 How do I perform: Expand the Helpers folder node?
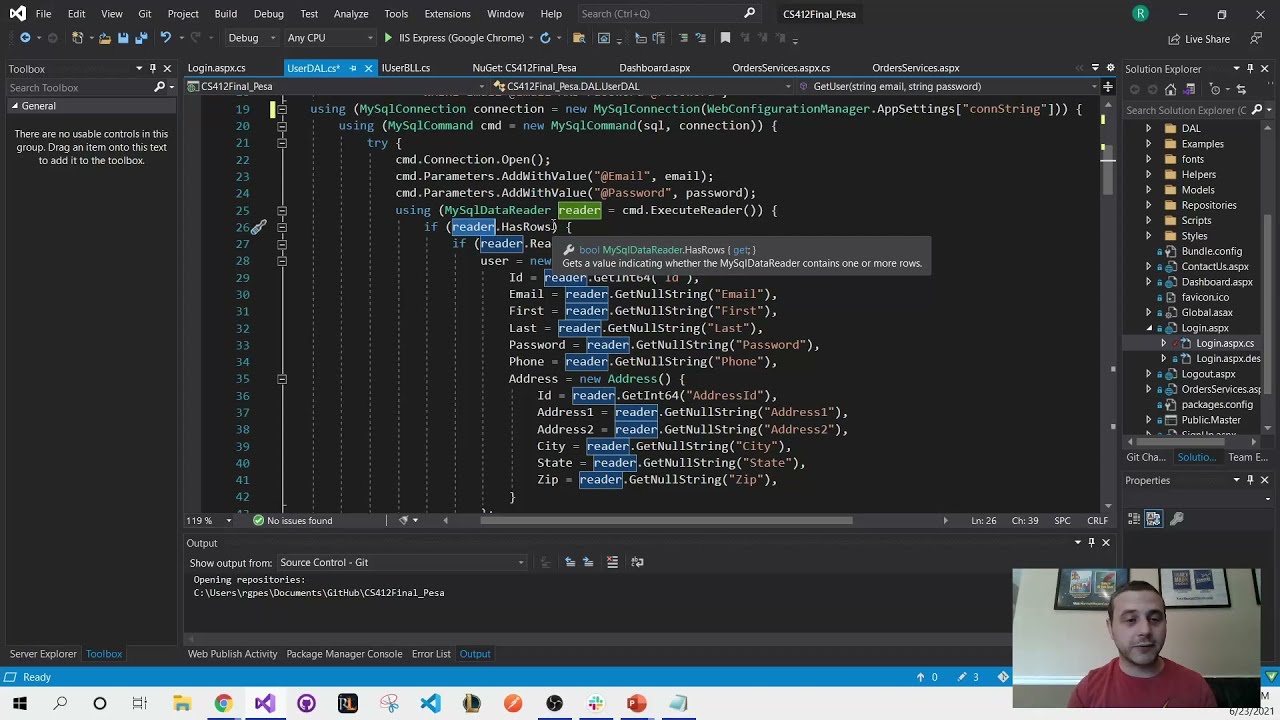click(1148, 174)
